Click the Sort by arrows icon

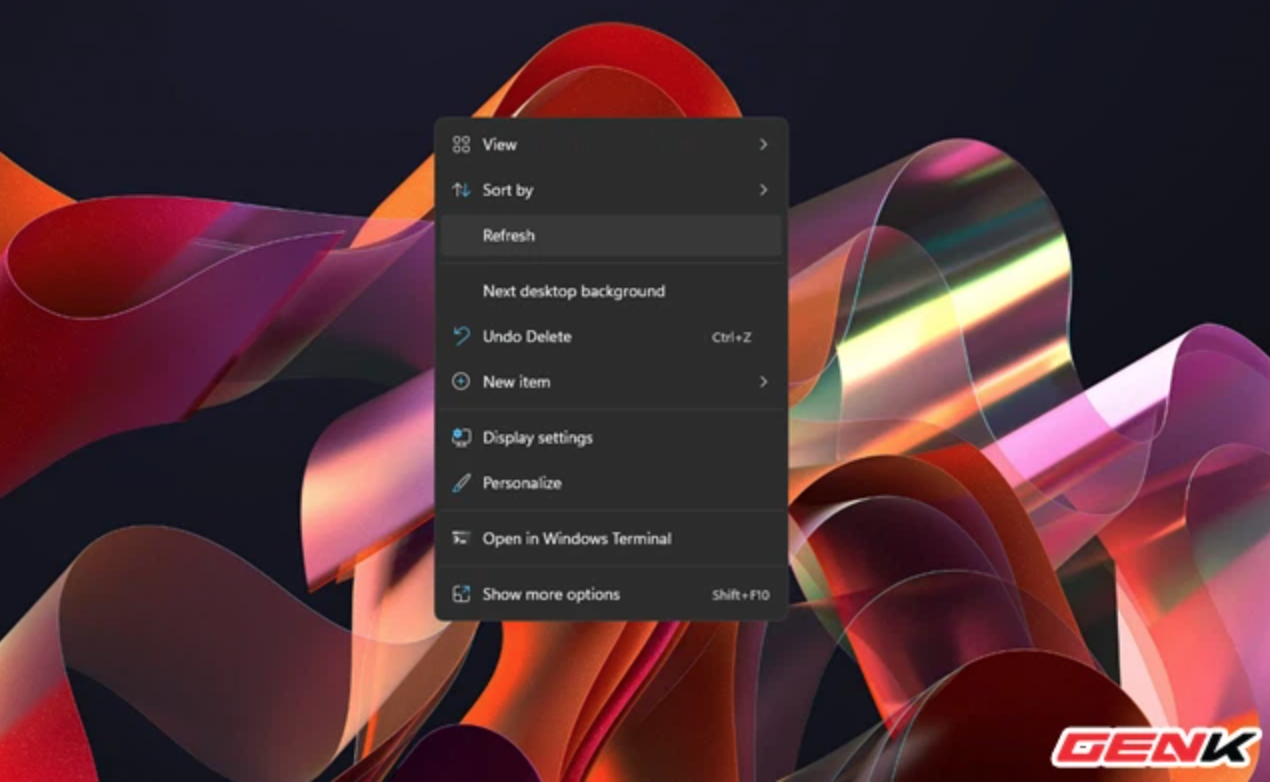[x=461, y=190]
